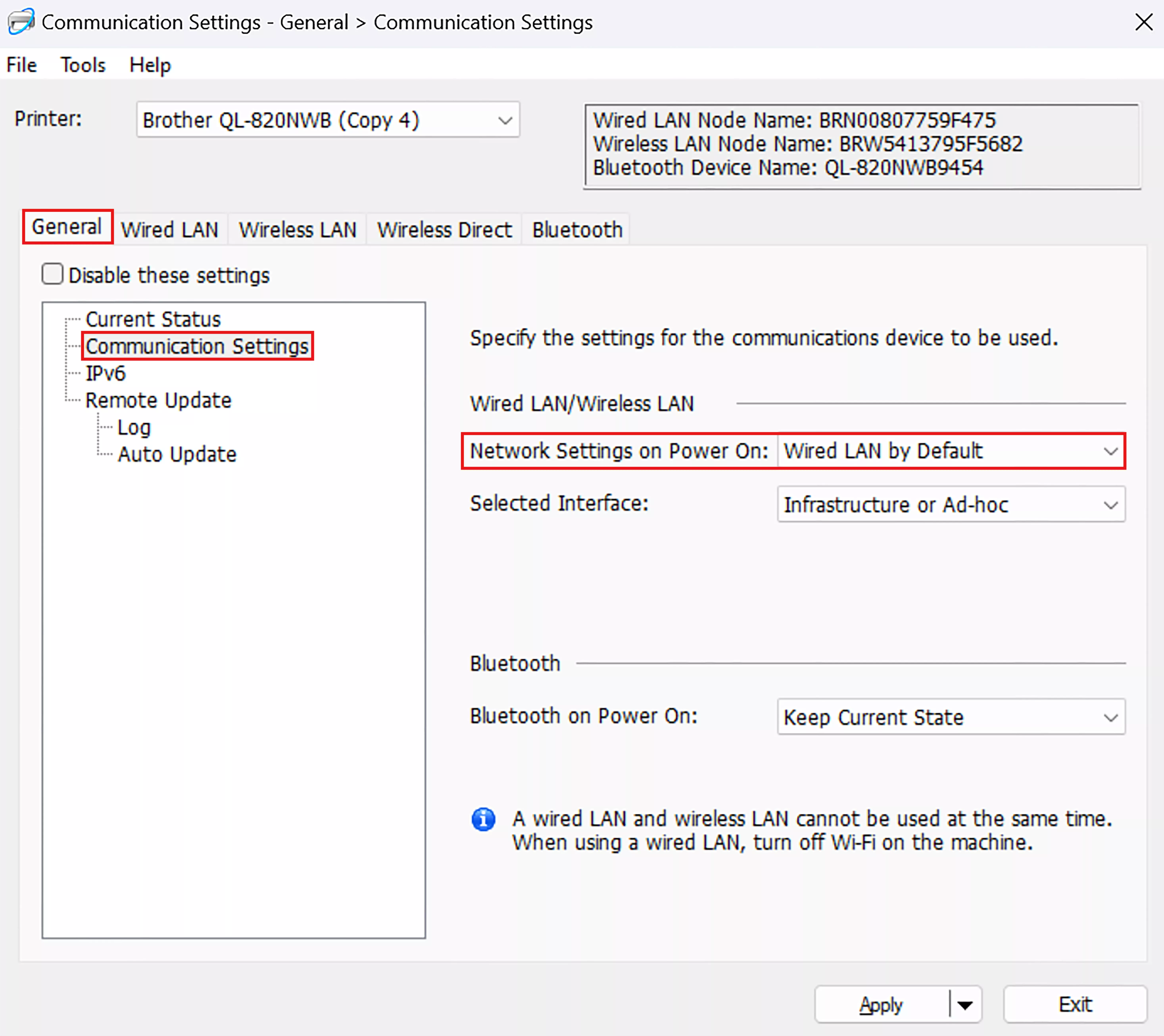The image size is (1164, 1036).
Task: Switch to the Bluetooth tab
Action: [x=577, y=230]
